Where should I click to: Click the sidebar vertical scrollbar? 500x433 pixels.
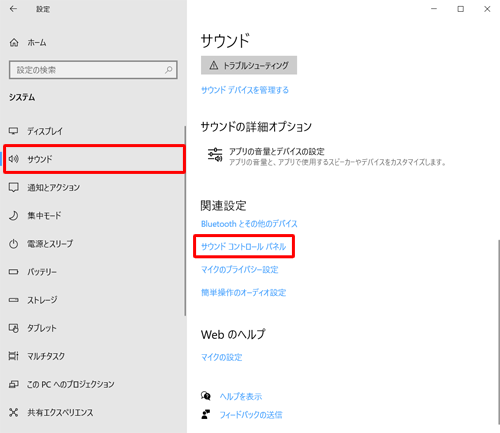pos(185,220)
